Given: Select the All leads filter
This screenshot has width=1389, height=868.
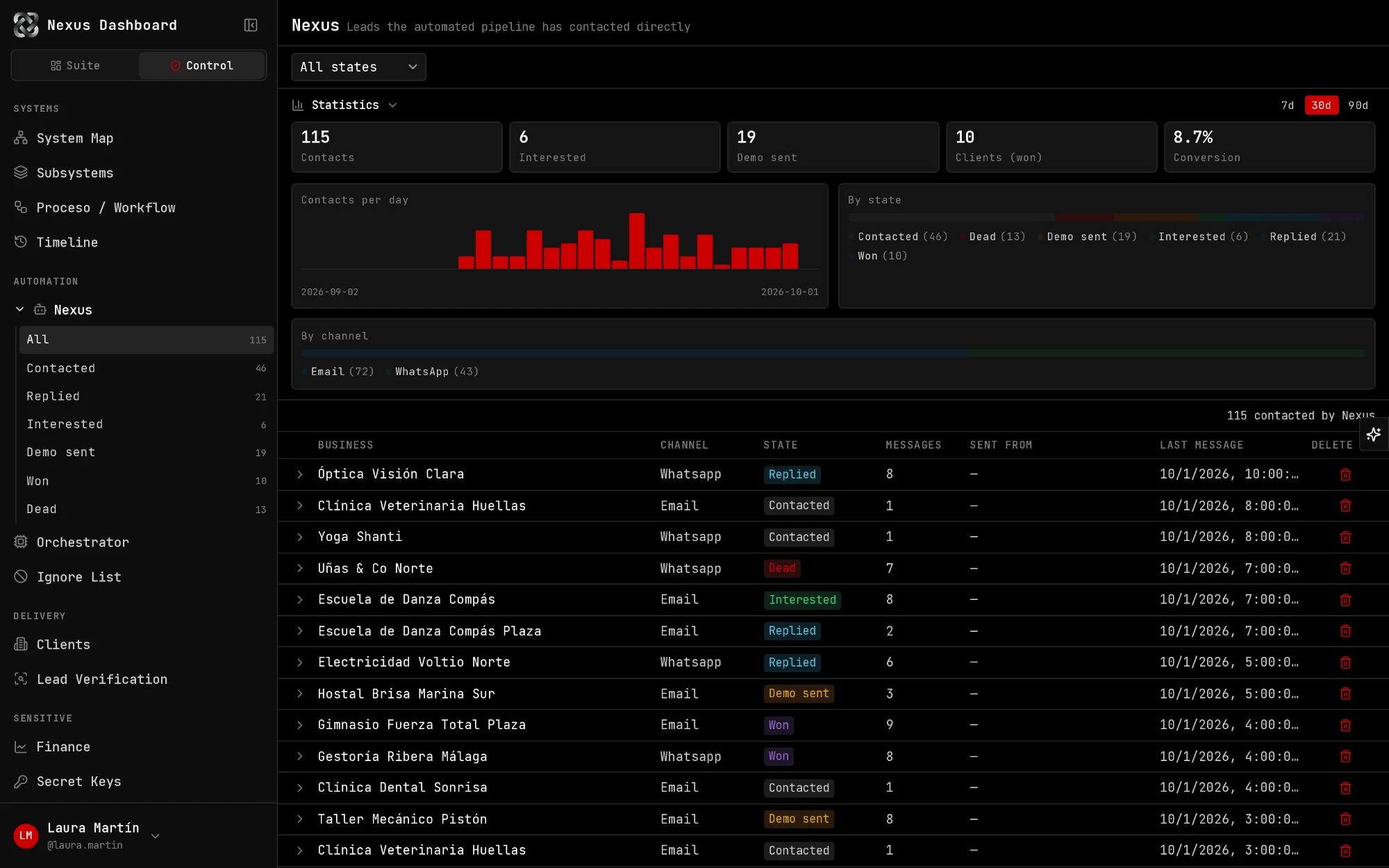Looking at the screenshot, I should 147,340.
